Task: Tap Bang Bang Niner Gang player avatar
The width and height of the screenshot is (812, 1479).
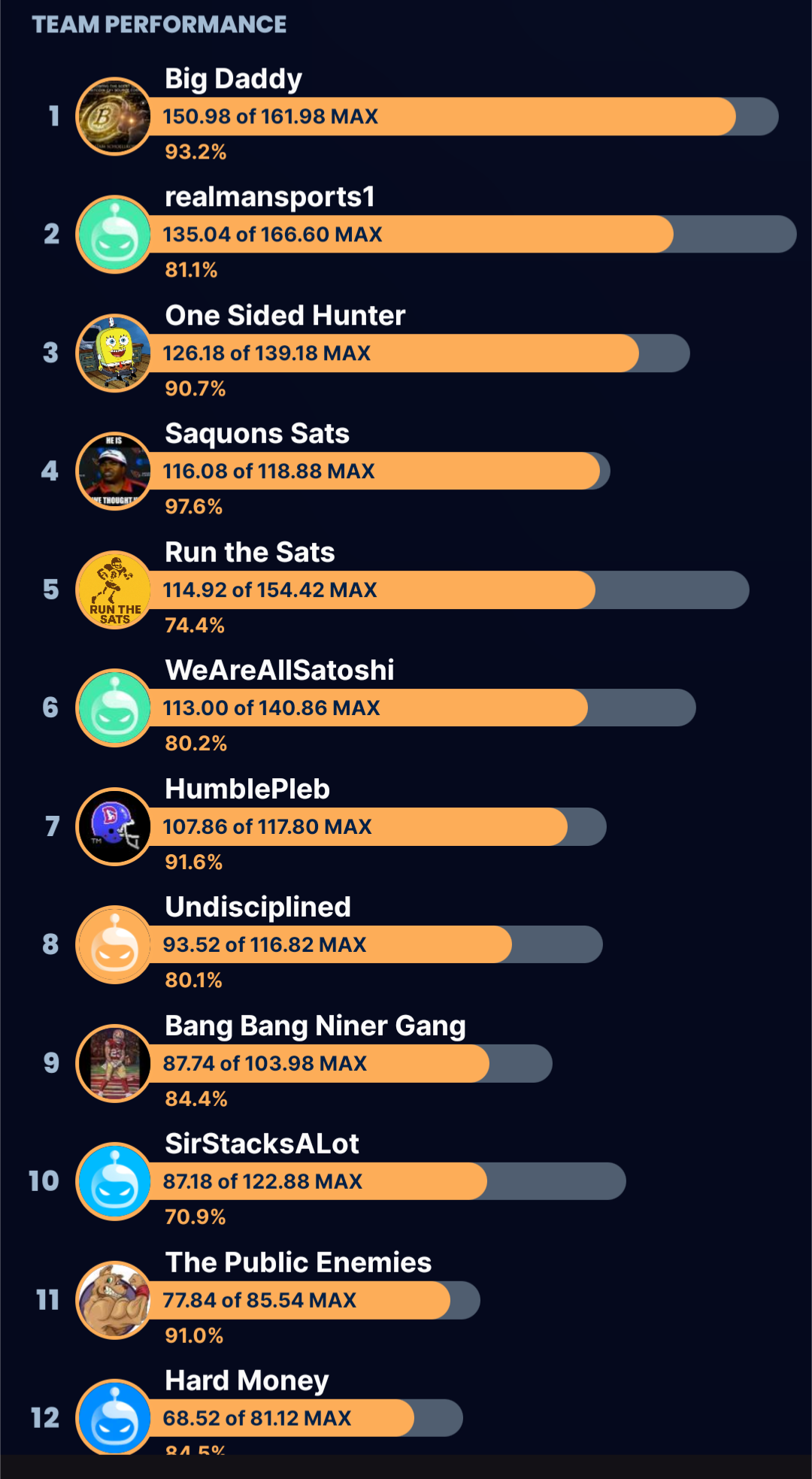Action: (114, 1064)
